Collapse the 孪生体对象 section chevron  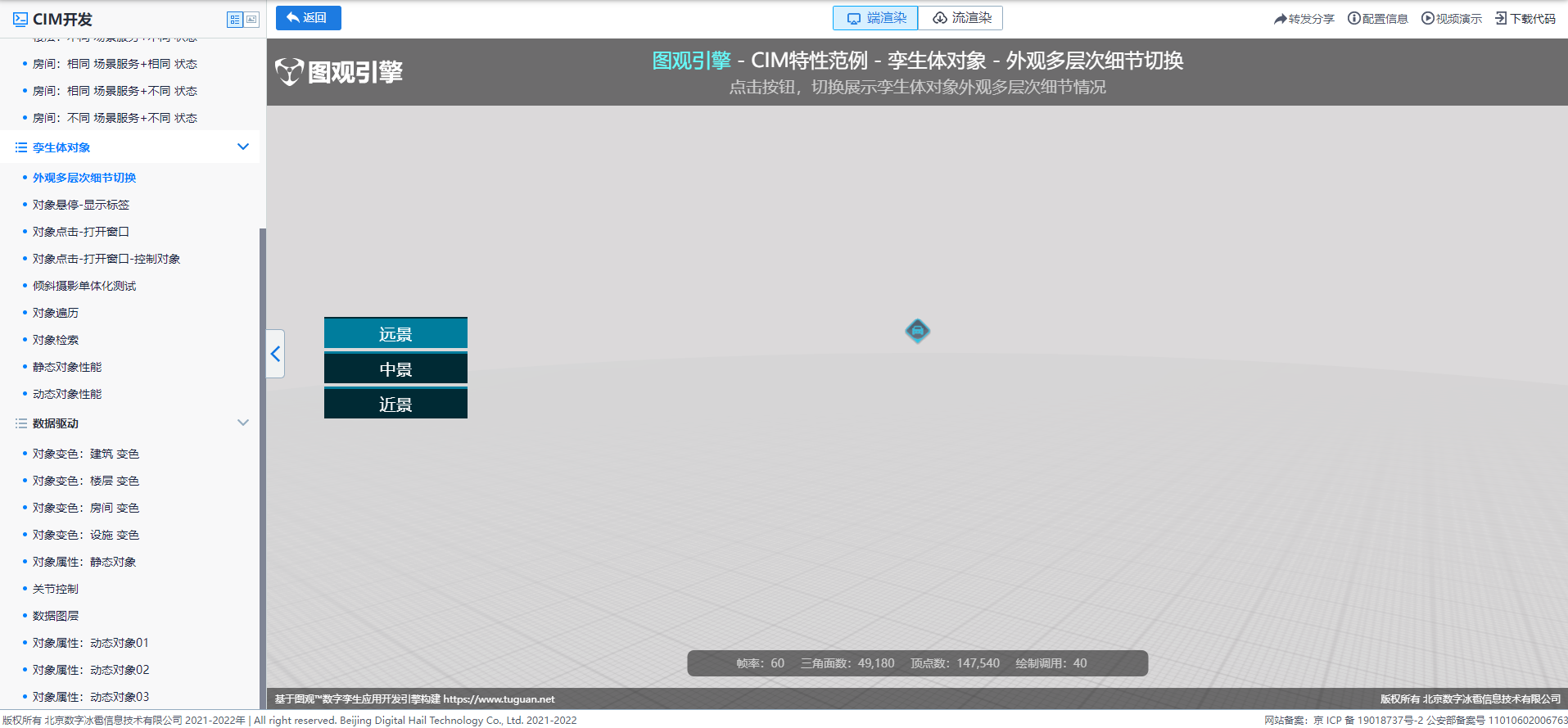[242, 147]
